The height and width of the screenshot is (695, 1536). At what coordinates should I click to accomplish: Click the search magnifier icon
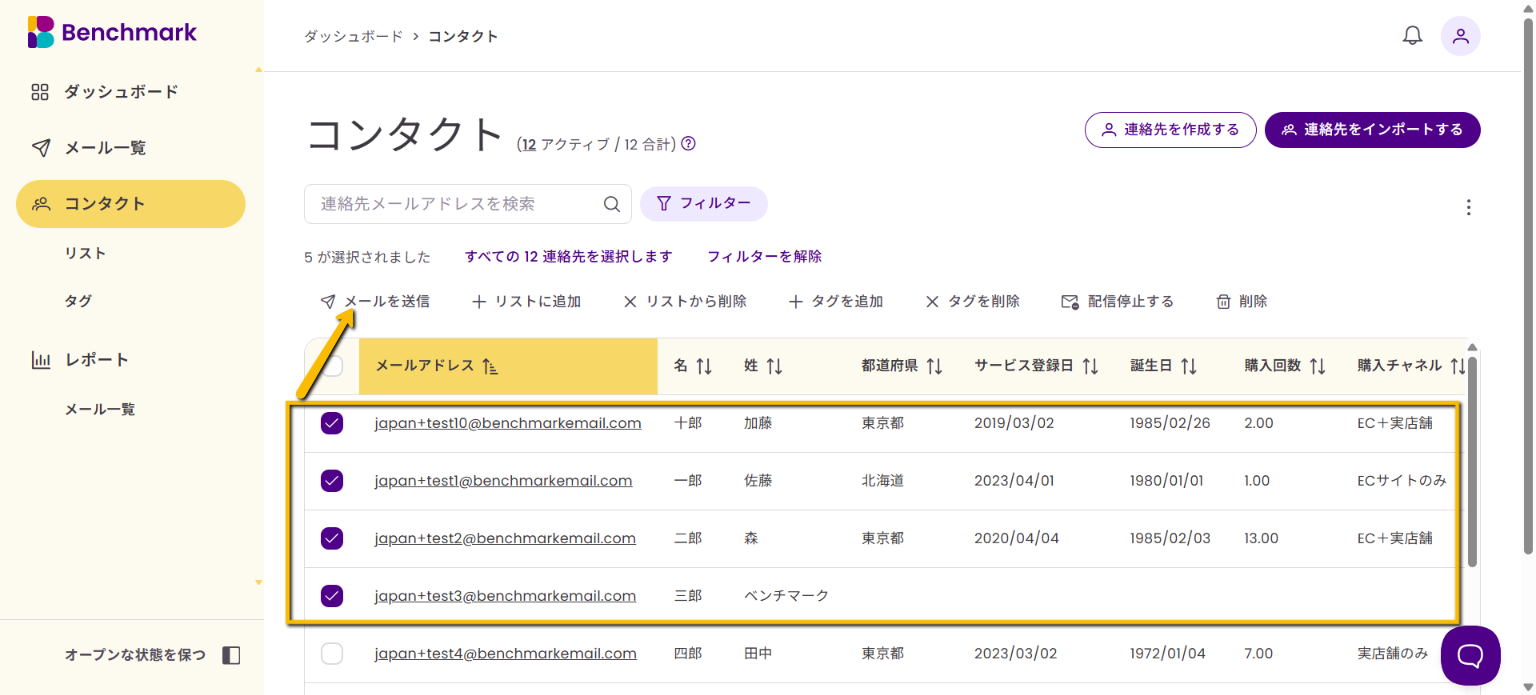coord(612,204)
